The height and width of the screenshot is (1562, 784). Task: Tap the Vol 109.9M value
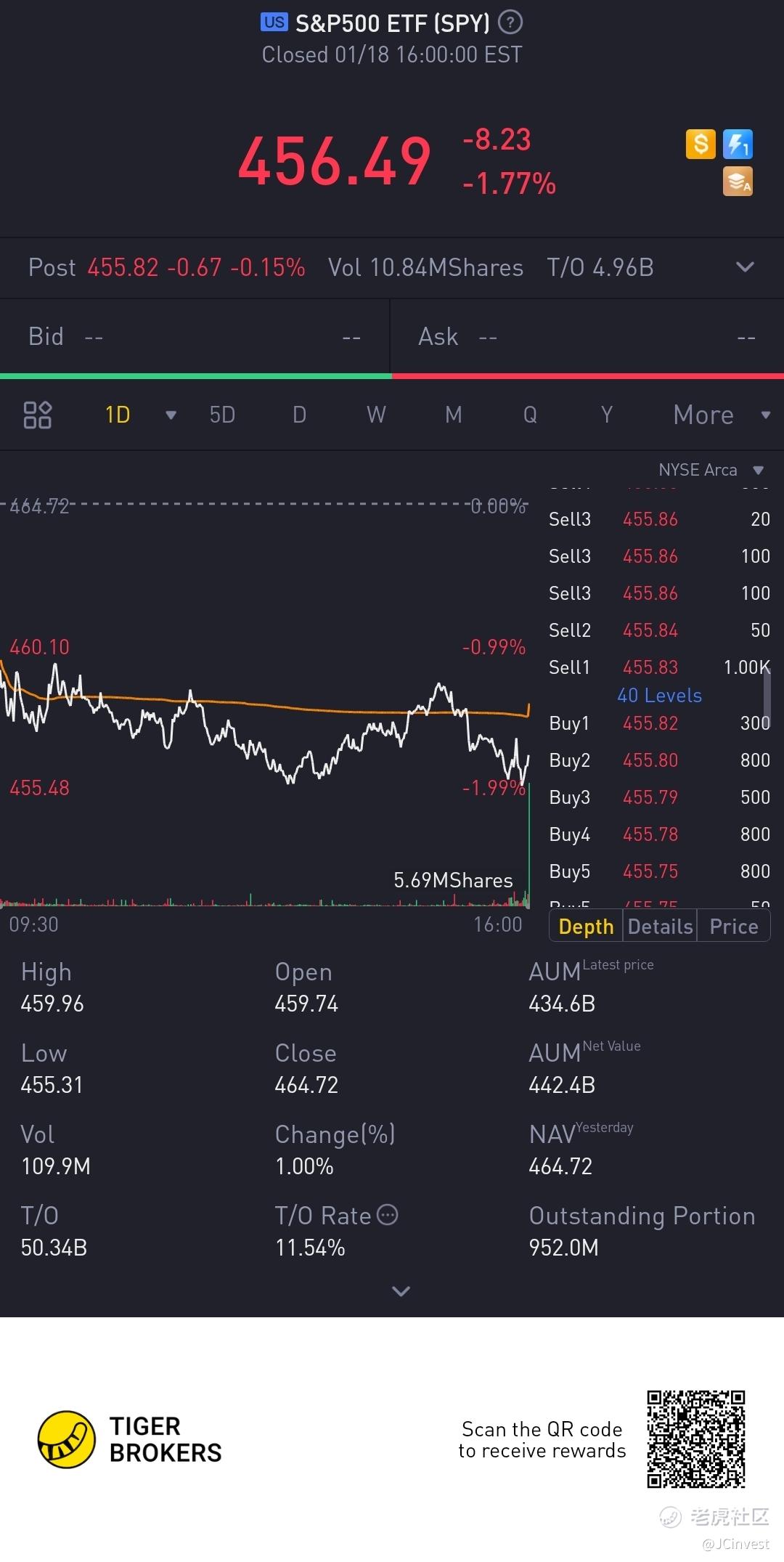(x=56, y=1166)
